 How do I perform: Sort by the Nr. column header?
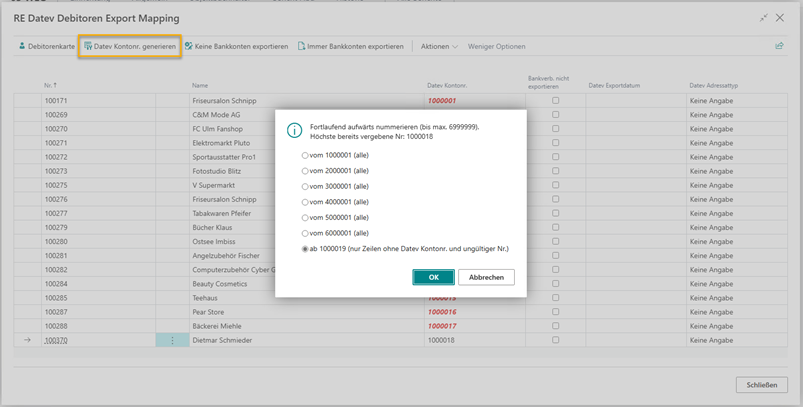[x=49, y=86]
